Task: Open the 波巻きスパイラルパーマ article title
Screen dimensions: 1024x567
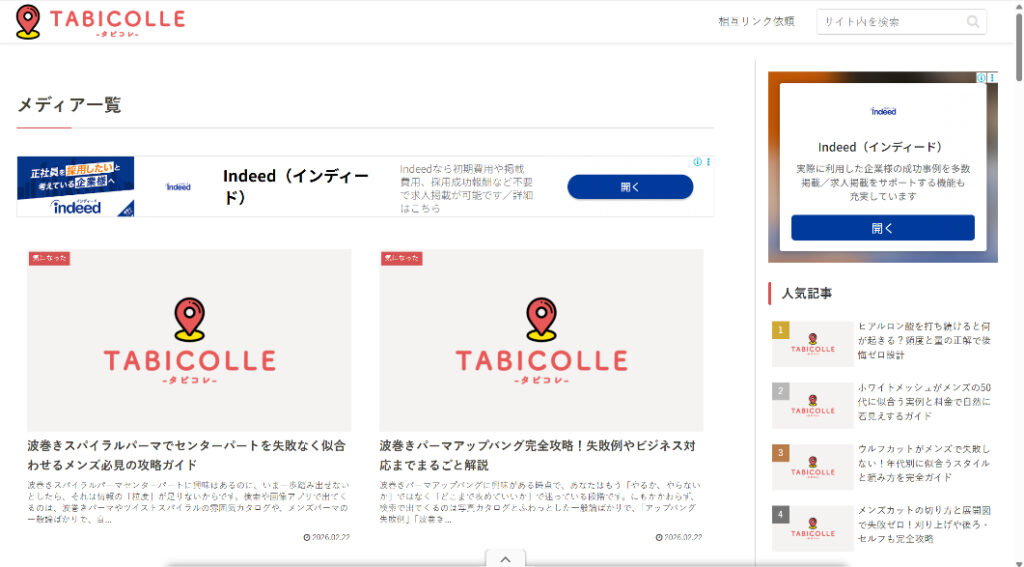Action: coord(187,455)
